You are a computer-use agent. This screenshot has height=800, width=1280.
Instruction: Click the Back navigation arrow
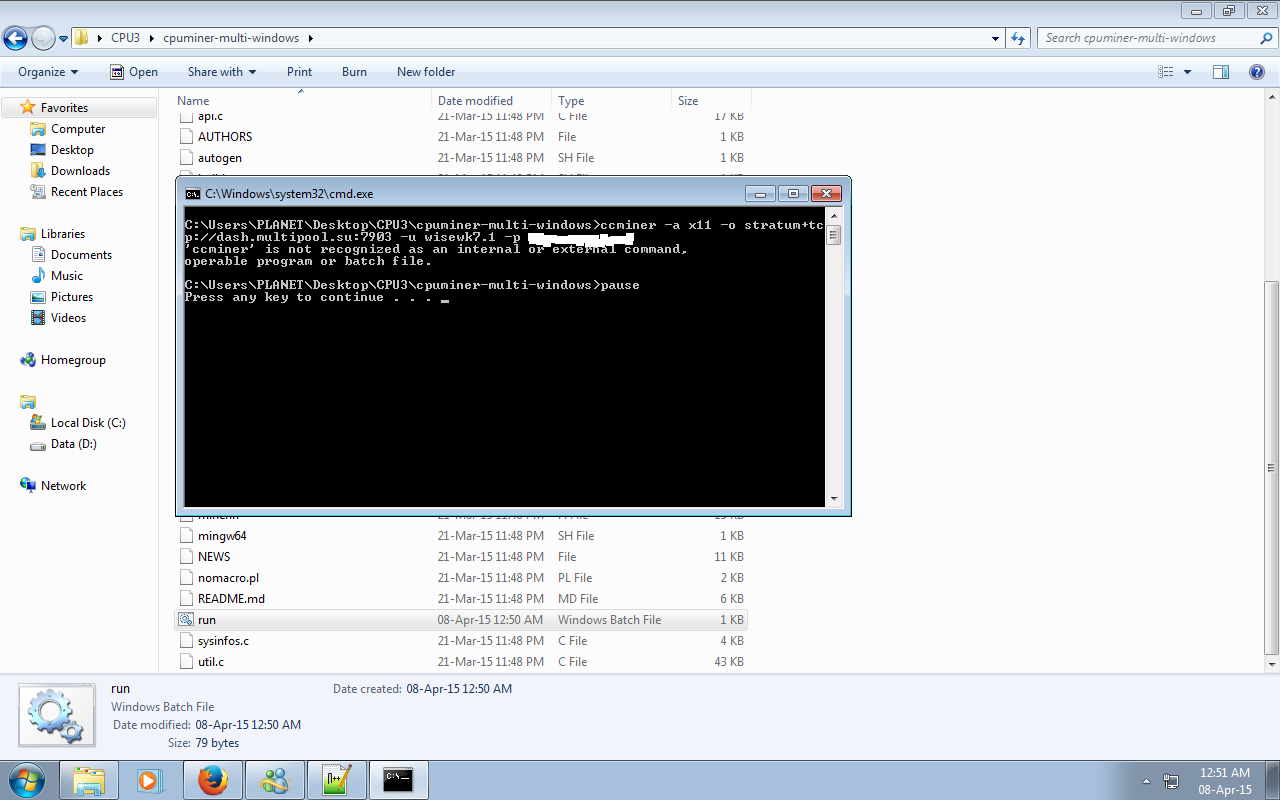click(15, 38)
